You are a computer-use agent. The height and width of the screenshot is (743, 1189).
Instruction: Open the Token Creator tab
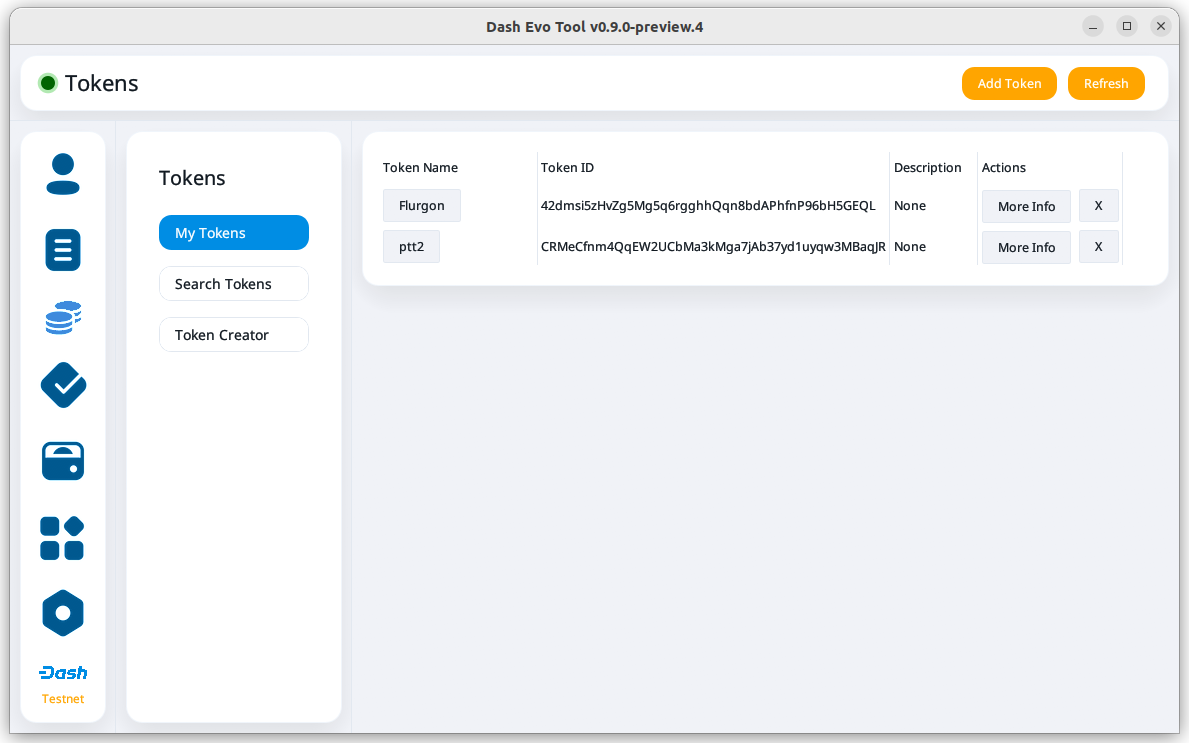click(x=233, y=335)
